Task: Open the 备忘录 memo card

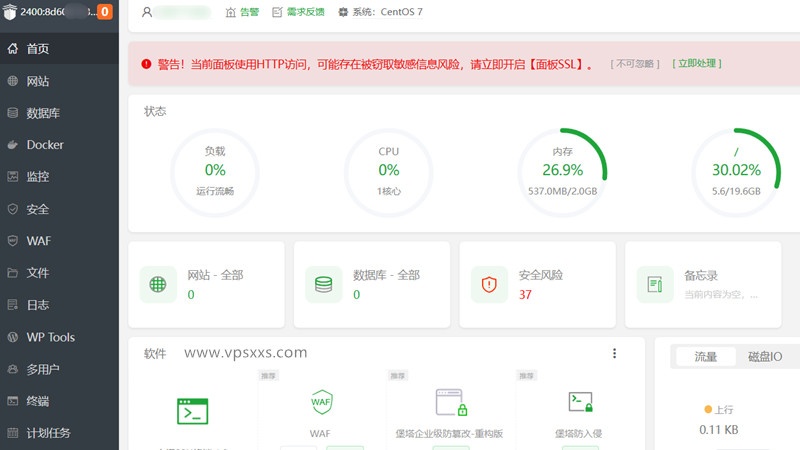Action: [x=703, y=284]
